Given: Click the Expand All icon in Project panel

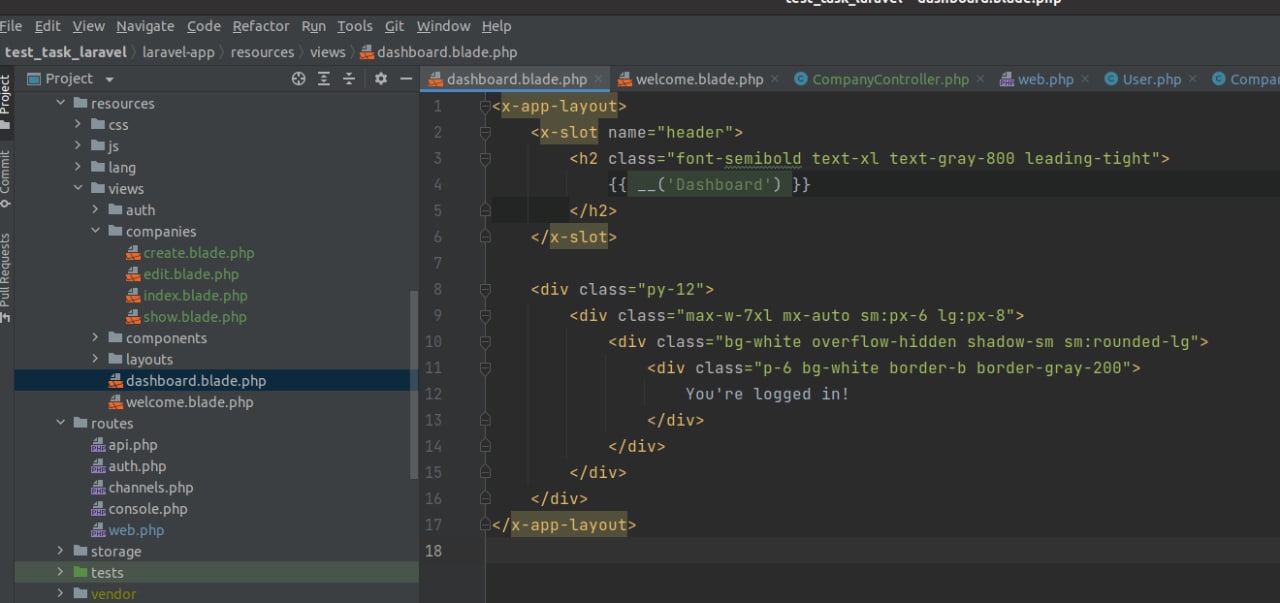Looking at the screenshot, I should coord(324,79).
